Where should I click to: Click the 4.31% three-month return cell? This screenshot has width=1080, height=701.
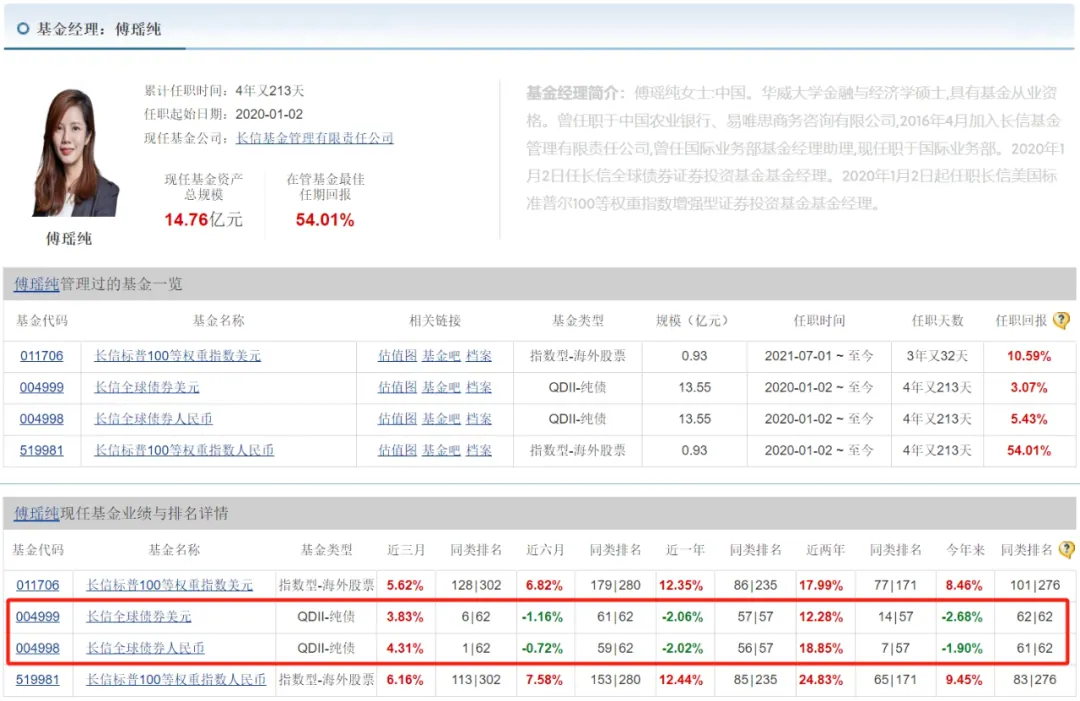(x=405, y=649)
